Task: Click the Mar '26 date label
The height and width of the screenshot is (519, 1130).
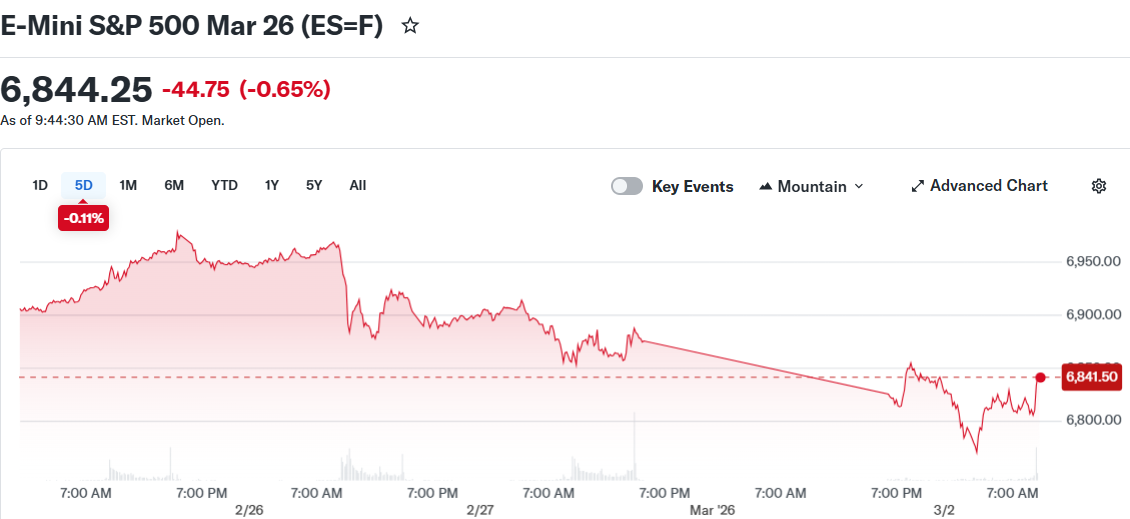Action: point(712,510)
